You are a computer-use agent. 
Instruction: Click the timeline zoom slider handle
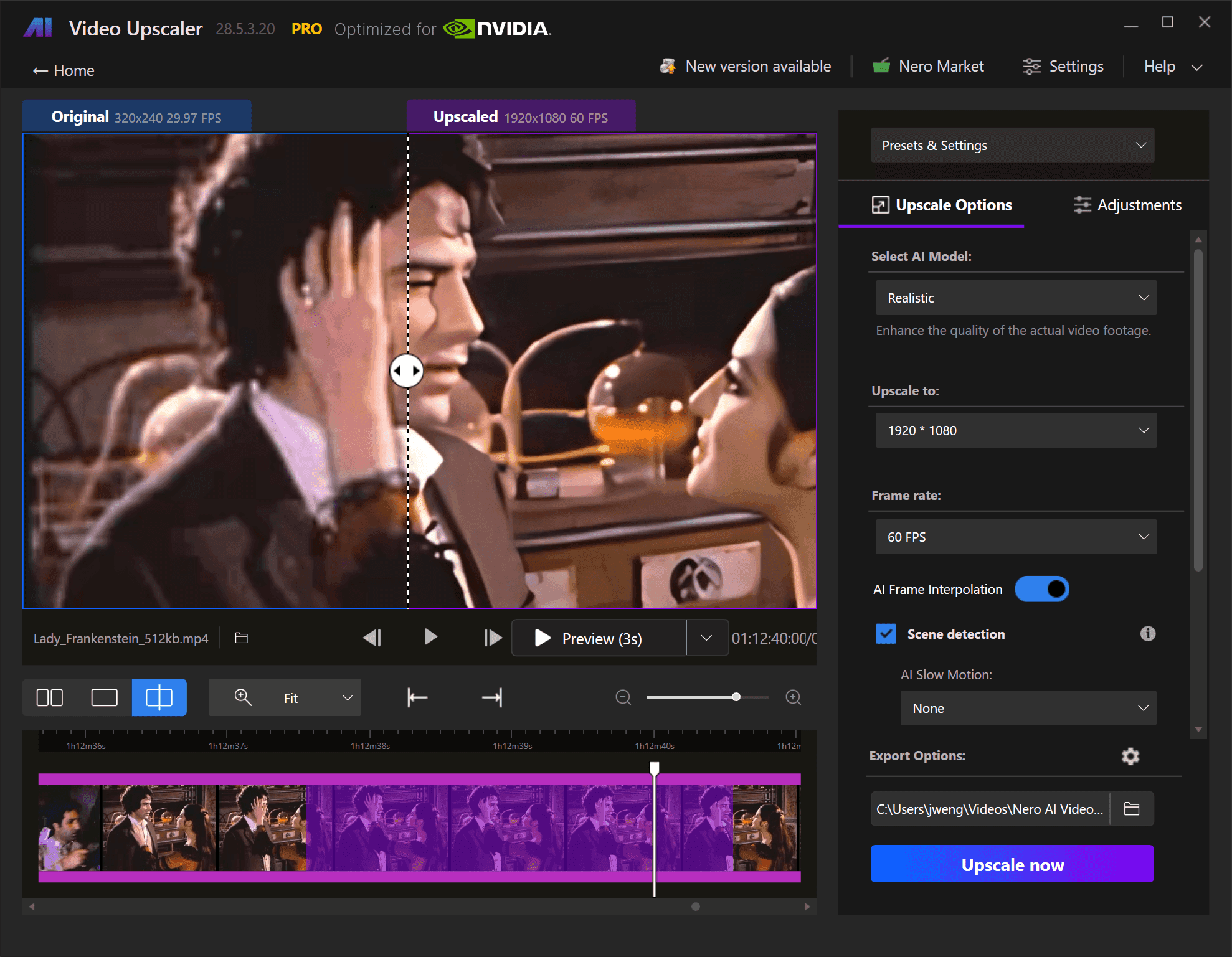coord(736,697)
